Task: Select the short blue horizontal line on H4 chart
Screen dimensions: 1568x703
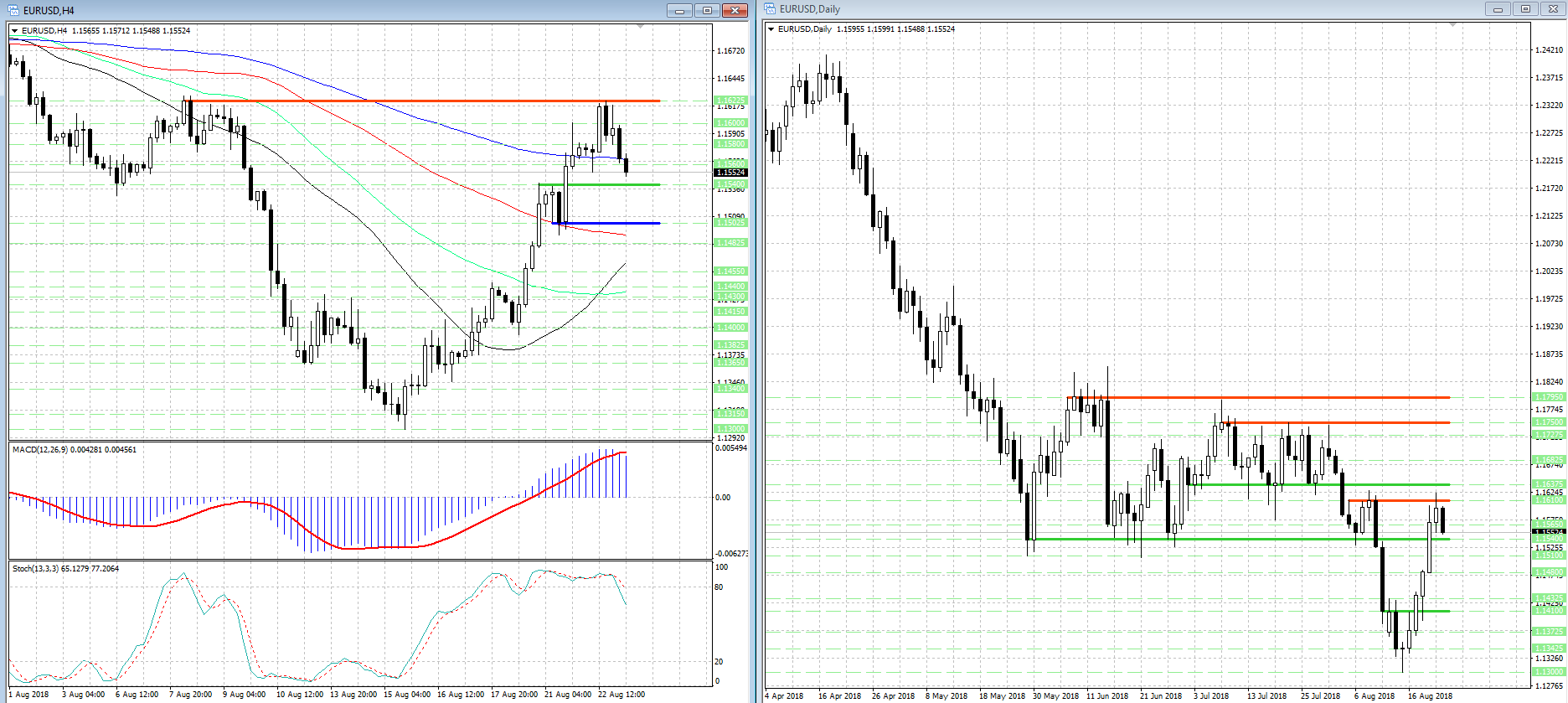Action: click(x=606, y=224)
